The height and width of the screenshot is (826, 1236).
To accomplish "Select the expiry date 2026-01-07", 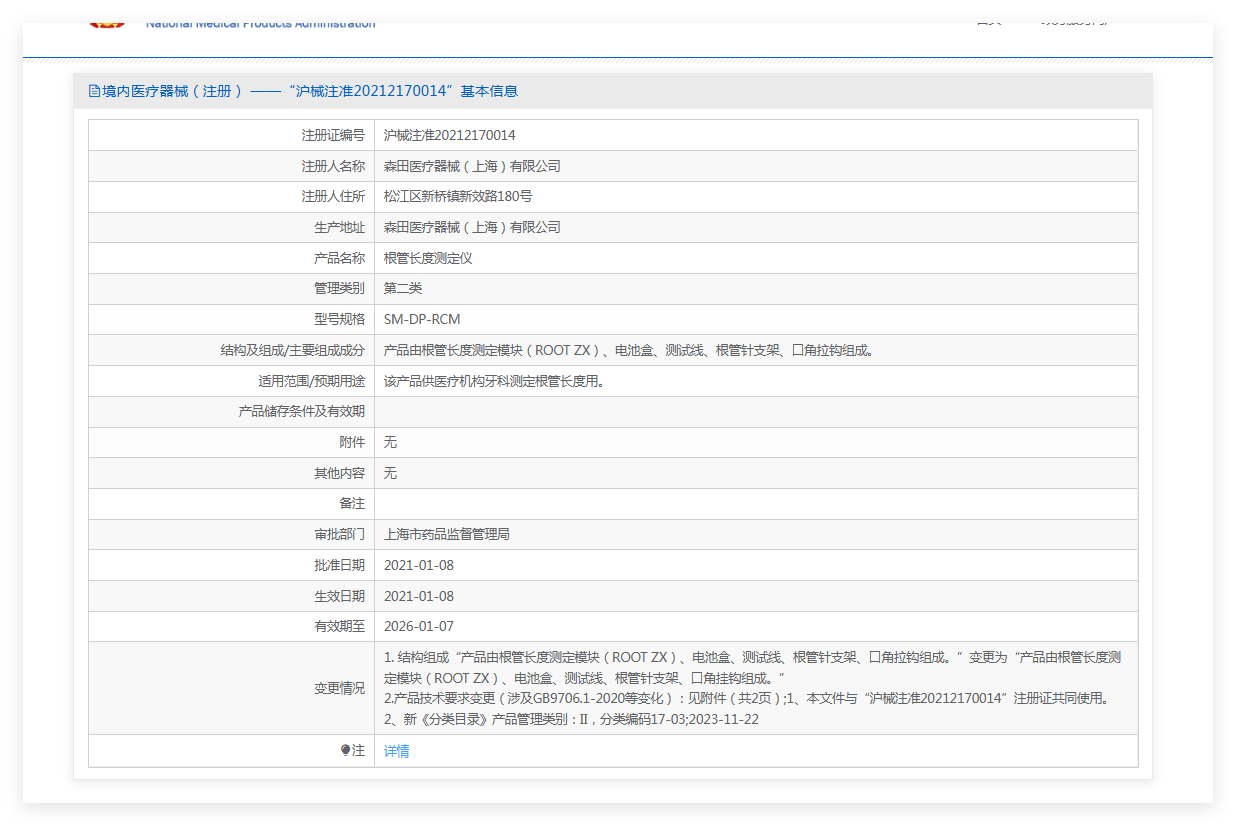I will [x=419, y=626].
